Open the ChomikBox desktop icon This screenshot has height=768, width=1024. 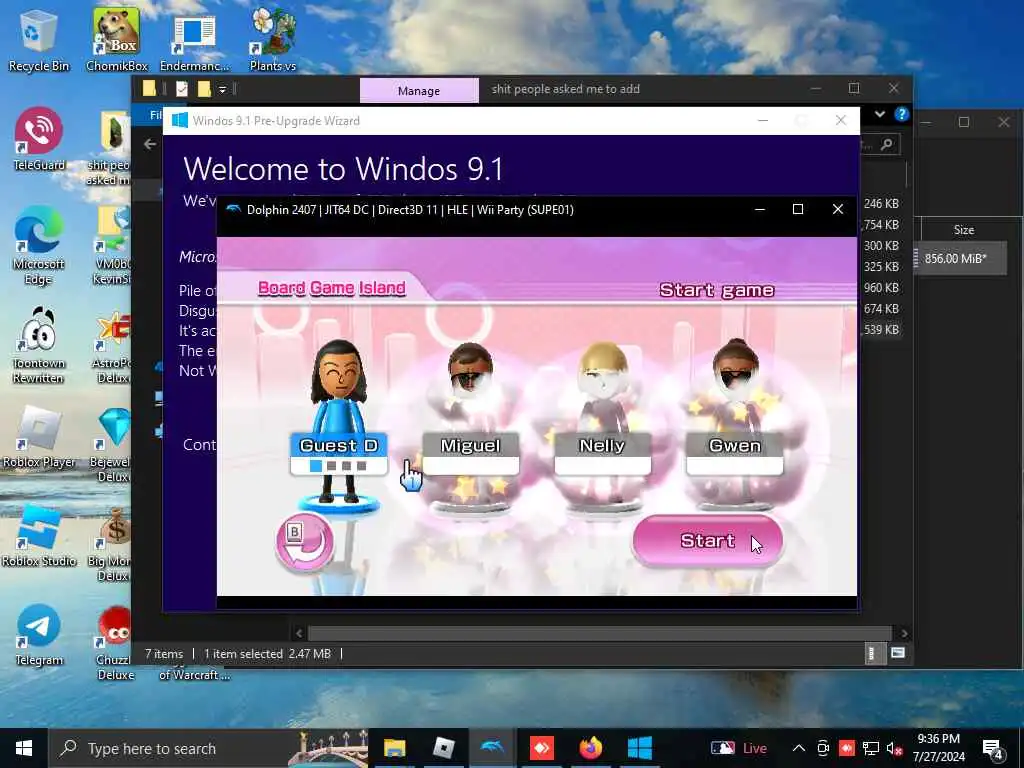[x=117, y=40]
